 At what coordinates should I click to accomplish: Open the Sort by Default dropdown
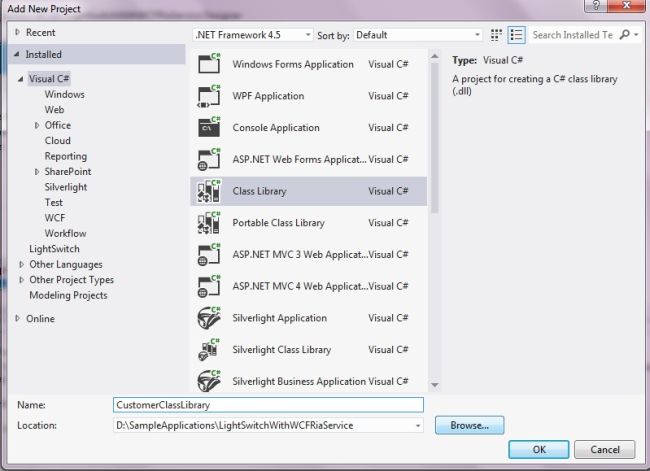[x=417, y=35]
